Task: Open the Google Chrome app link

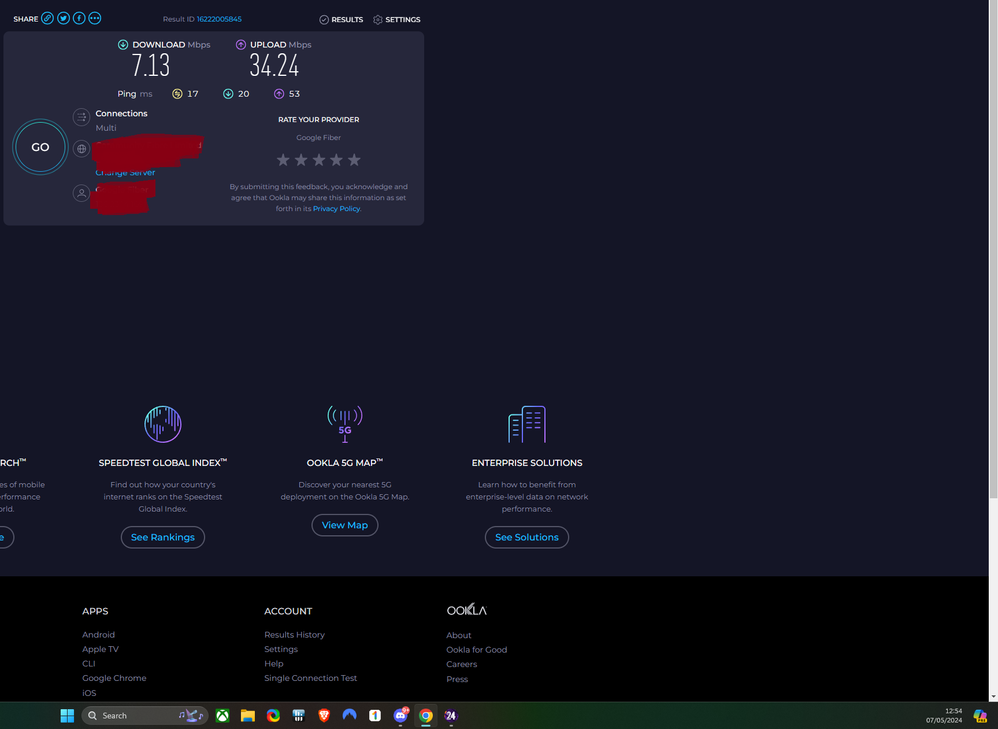Action: [114, 678]
